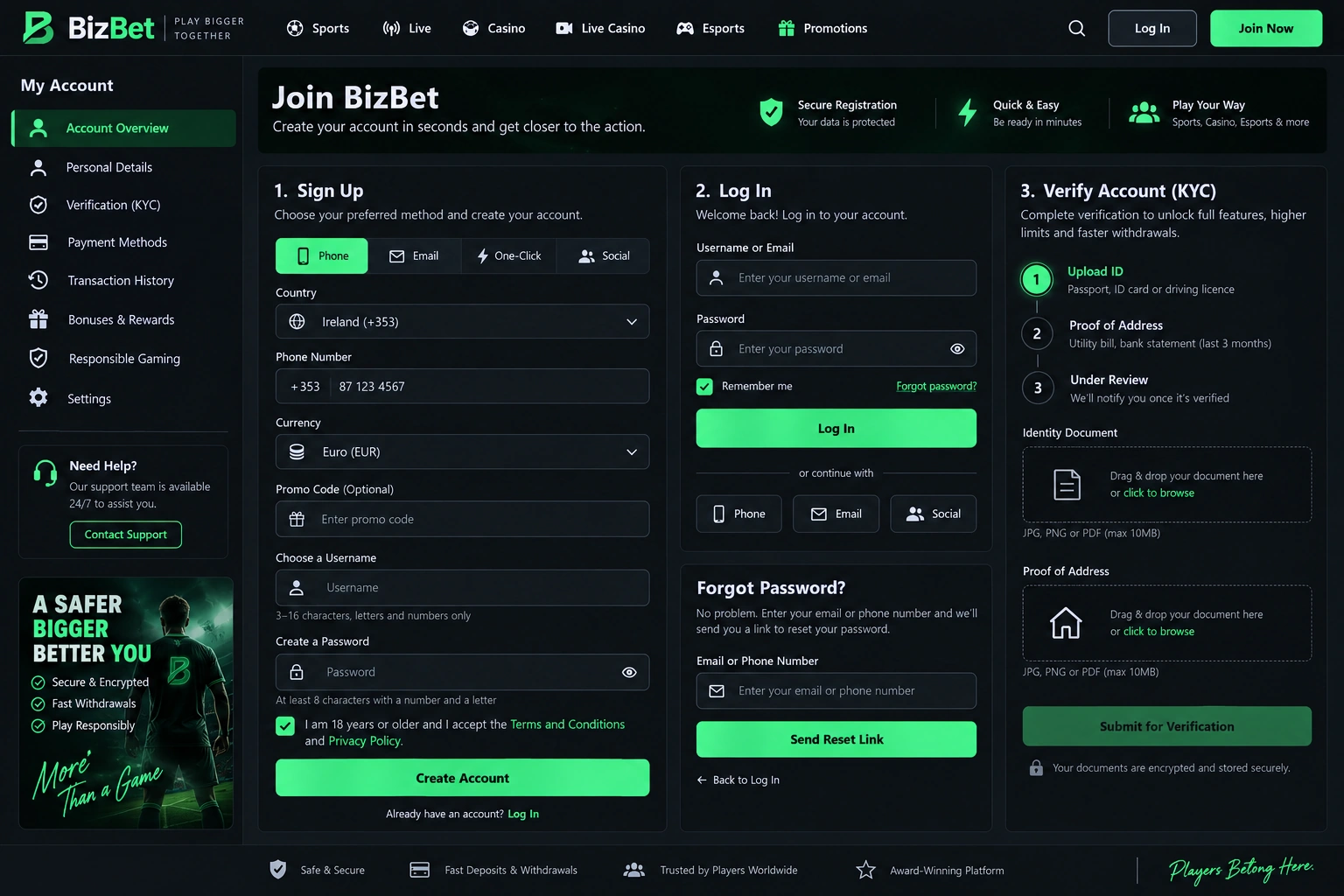Open the Forgot password? link
This screenshot has height=896, width=1344.
click(x=936, y=386)
